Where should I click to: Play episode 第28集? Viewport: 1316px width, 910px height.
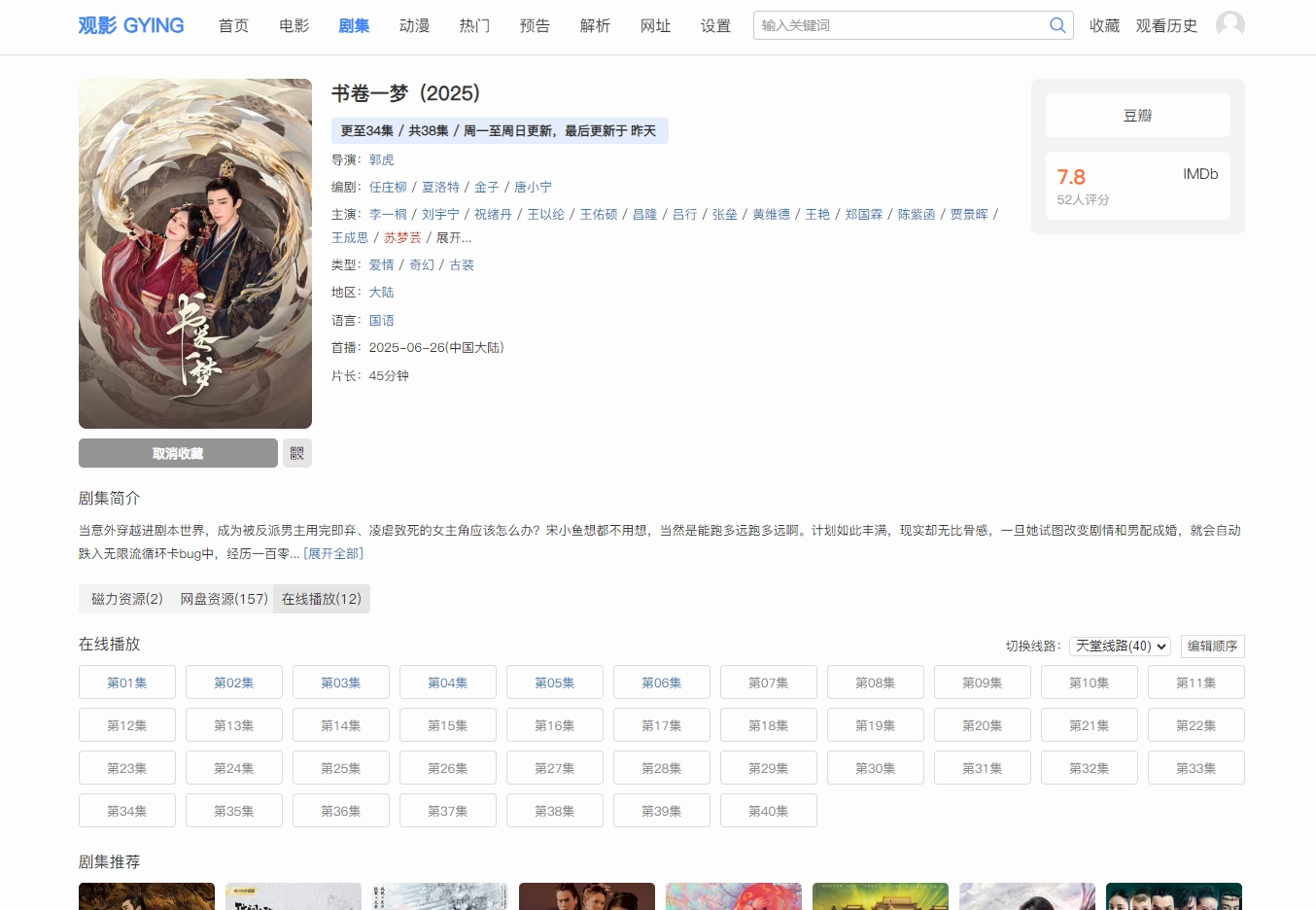[x=662, y=768]
